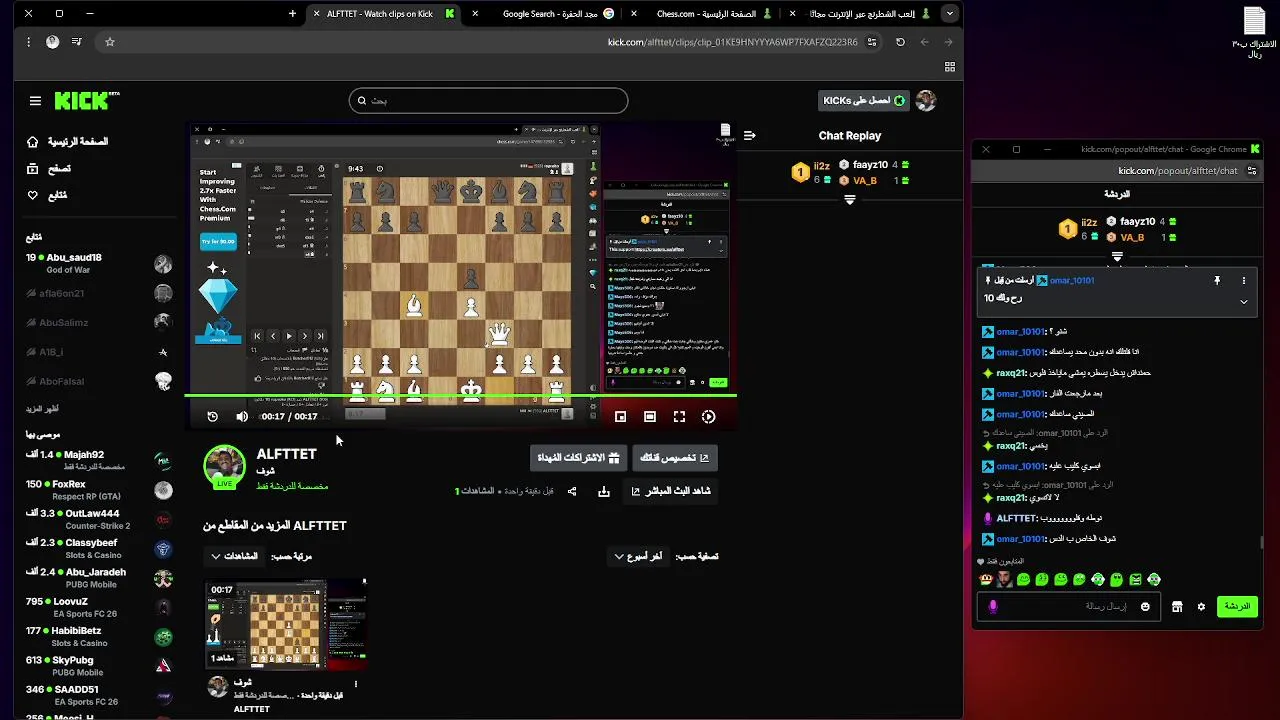
Task: Open the ALFTTET live avatar
Action: click(224, 467)
